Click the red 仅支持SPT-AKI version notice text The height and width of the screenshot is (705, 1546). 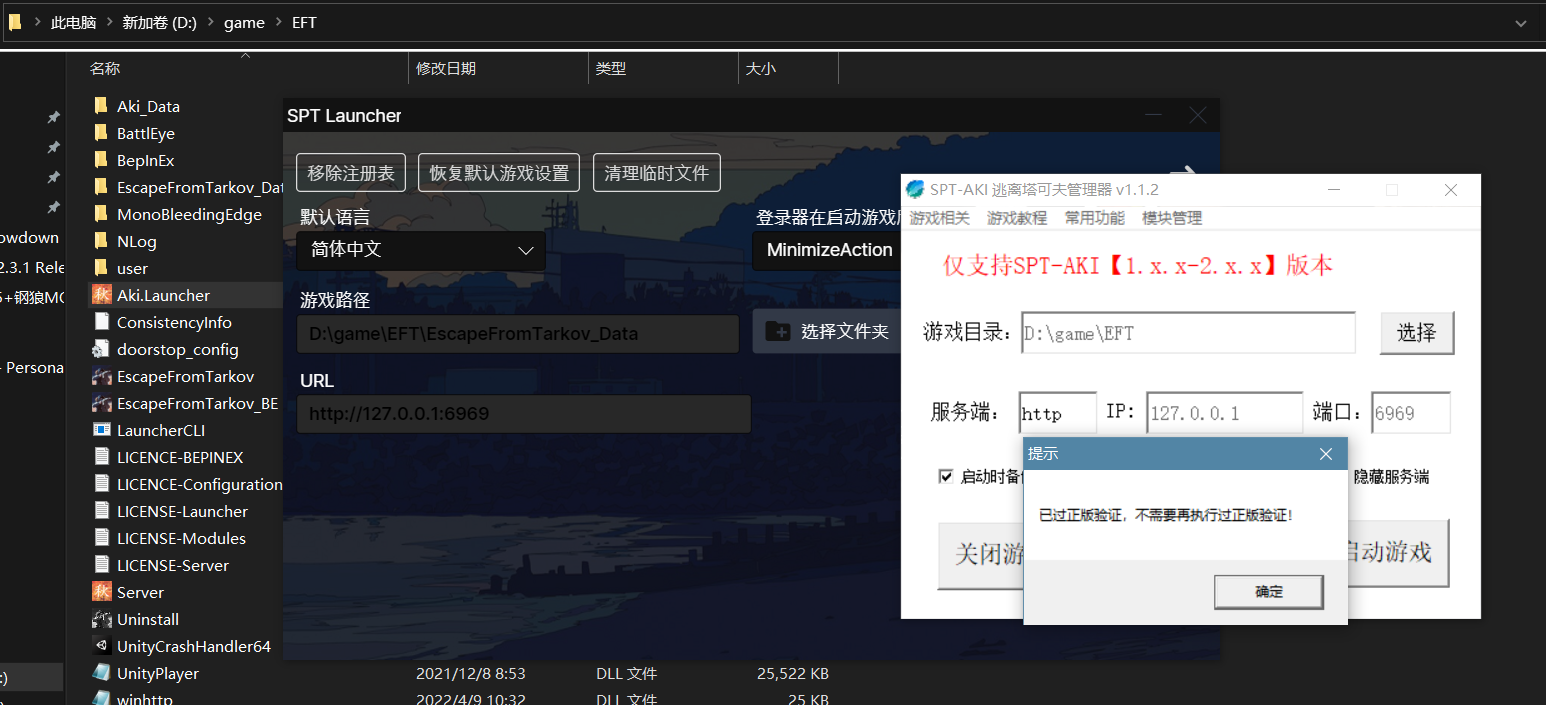click(1138, 266)
